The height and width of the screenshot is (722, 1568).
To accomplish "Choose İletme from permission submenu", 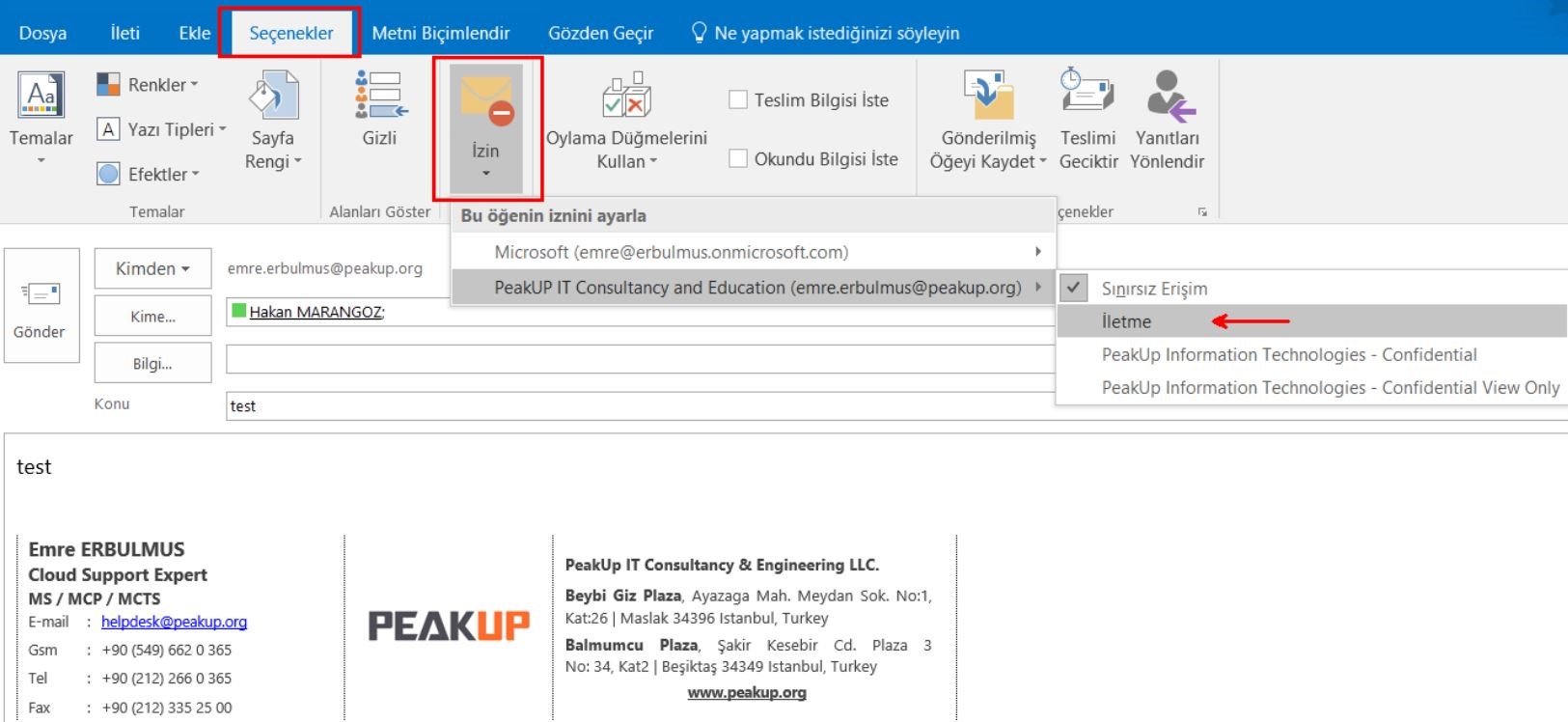I will [x=1126, y=321].
